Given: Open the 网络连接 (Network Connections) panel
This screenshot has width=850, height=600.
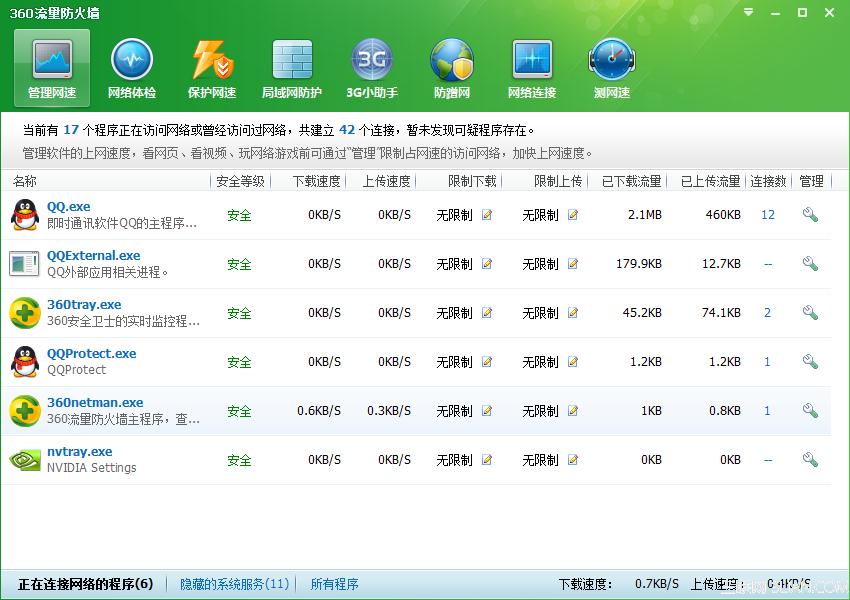Looking at the screenshot, I should pyautogui.click(x=532, y=67).
